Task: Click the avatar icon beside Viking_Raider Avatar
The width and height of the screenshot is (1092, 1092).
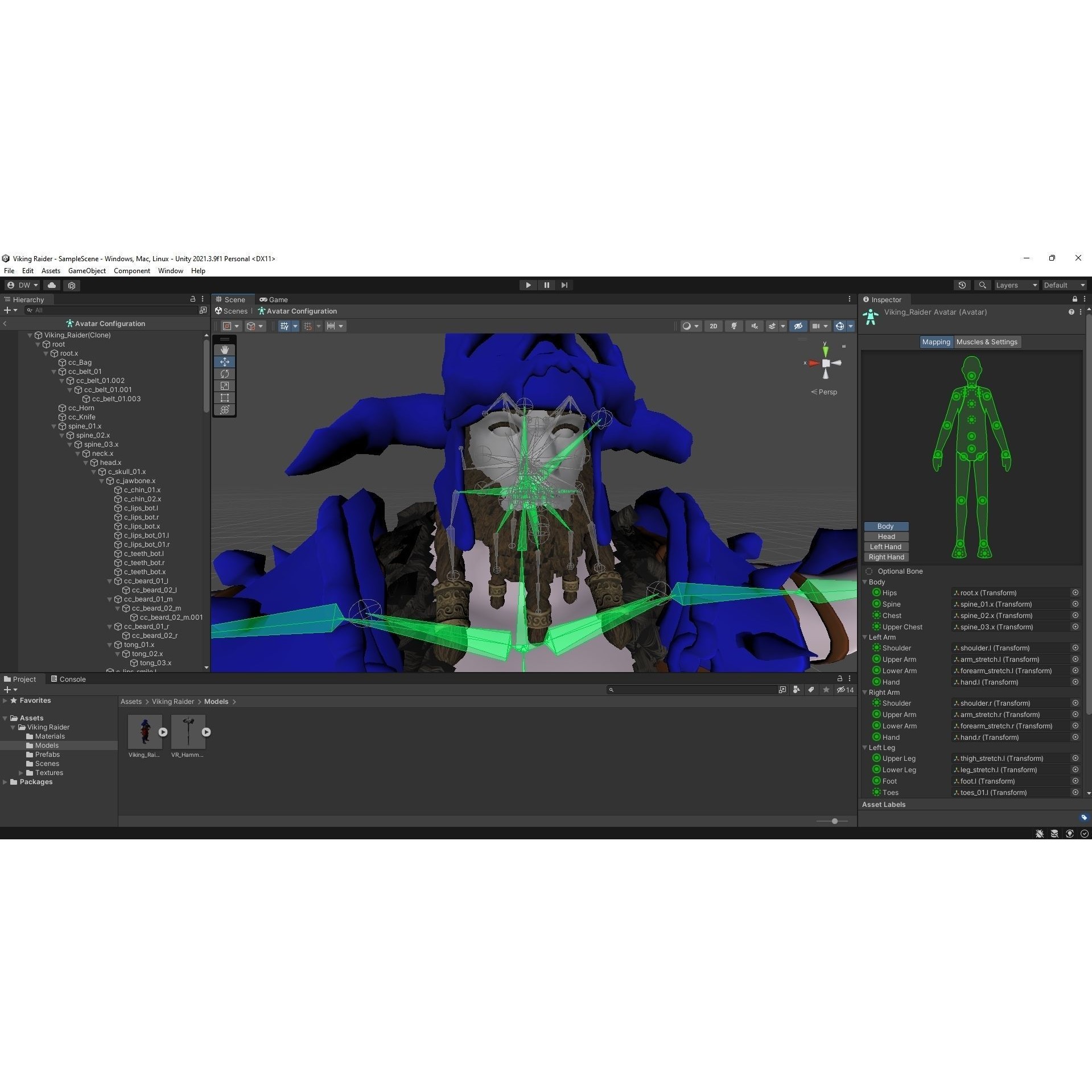Action: [870, 316]
